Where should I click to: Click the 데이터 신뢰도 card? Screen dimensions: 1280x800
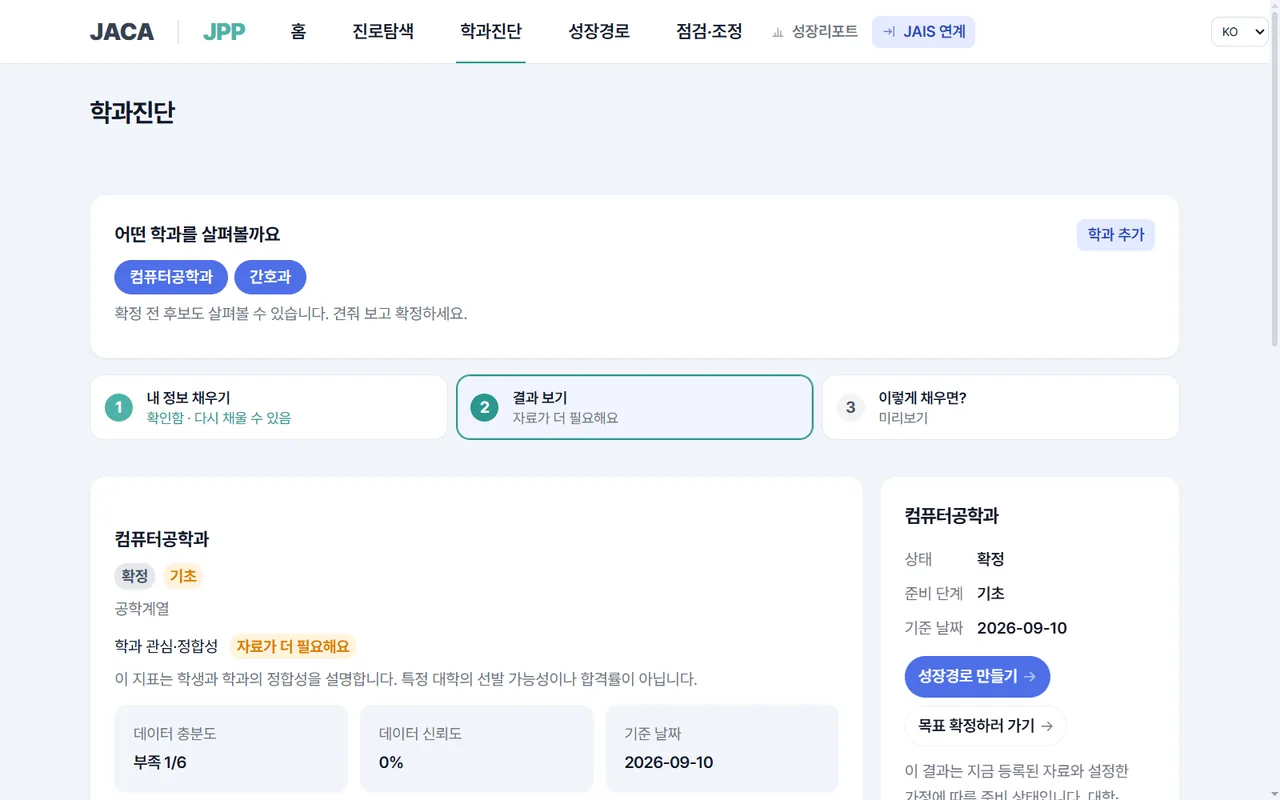pyautogui.click(x=476, y=748)
